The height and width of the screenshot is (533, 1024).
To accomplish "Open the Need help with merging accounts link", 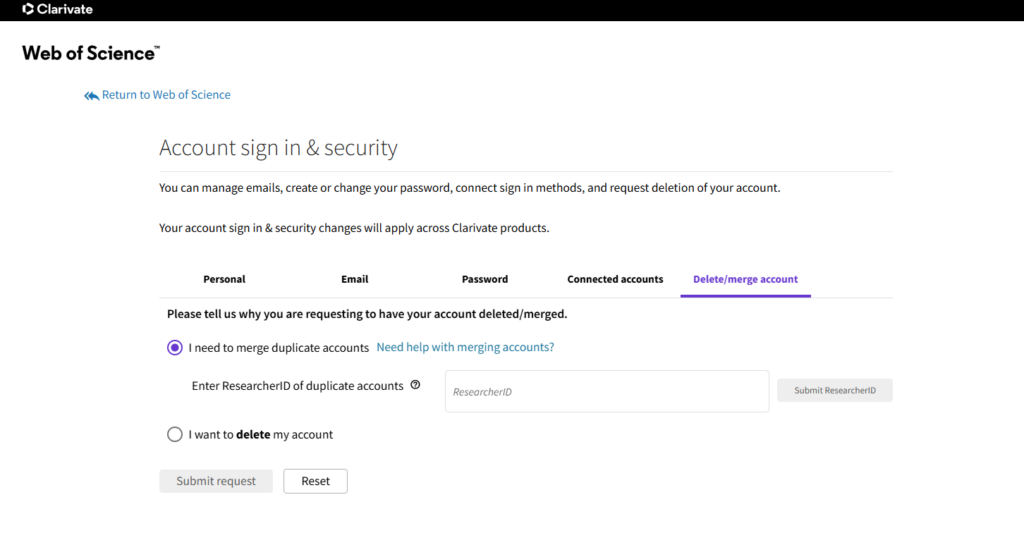I will point(465,347).
